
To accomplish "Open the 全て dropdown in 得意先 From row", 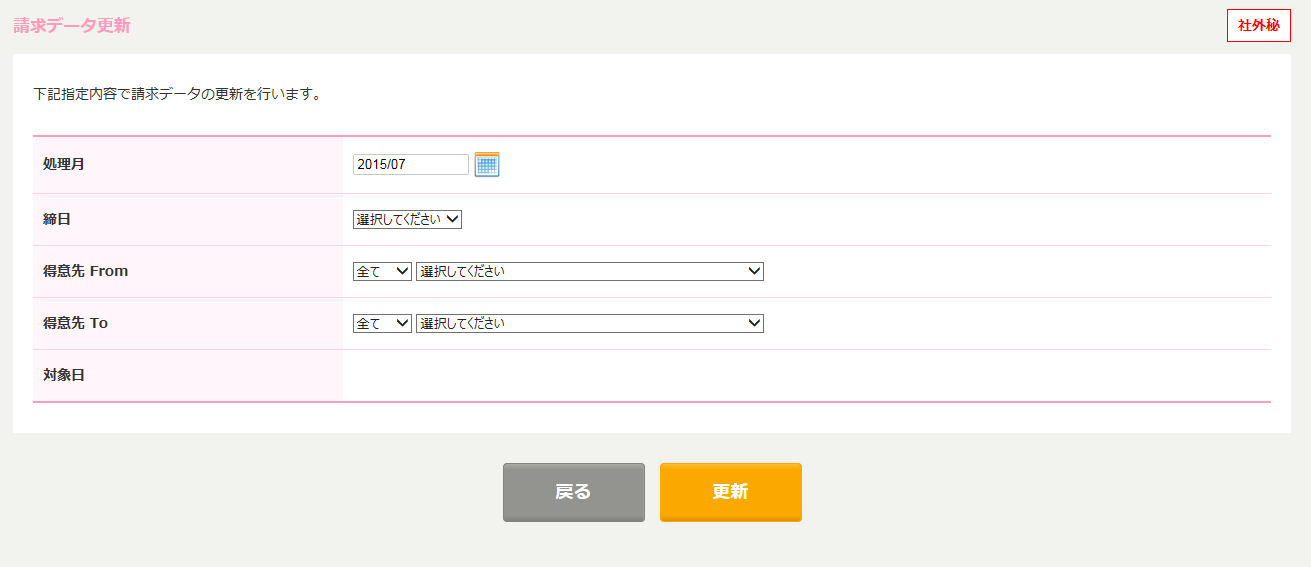I will tap(382, 271).
